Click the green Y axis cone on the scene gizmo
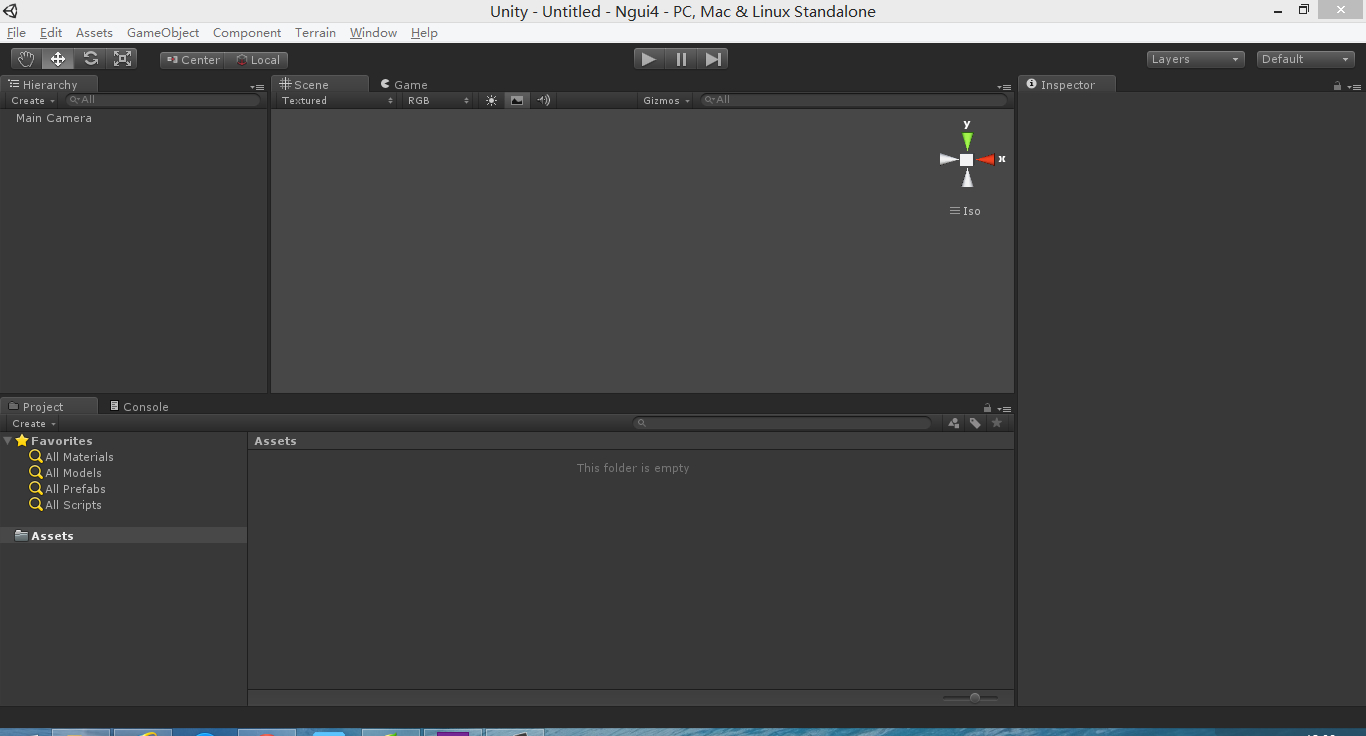The height and width of the screenshot is (736, 1366). click(x=967, y=140)
